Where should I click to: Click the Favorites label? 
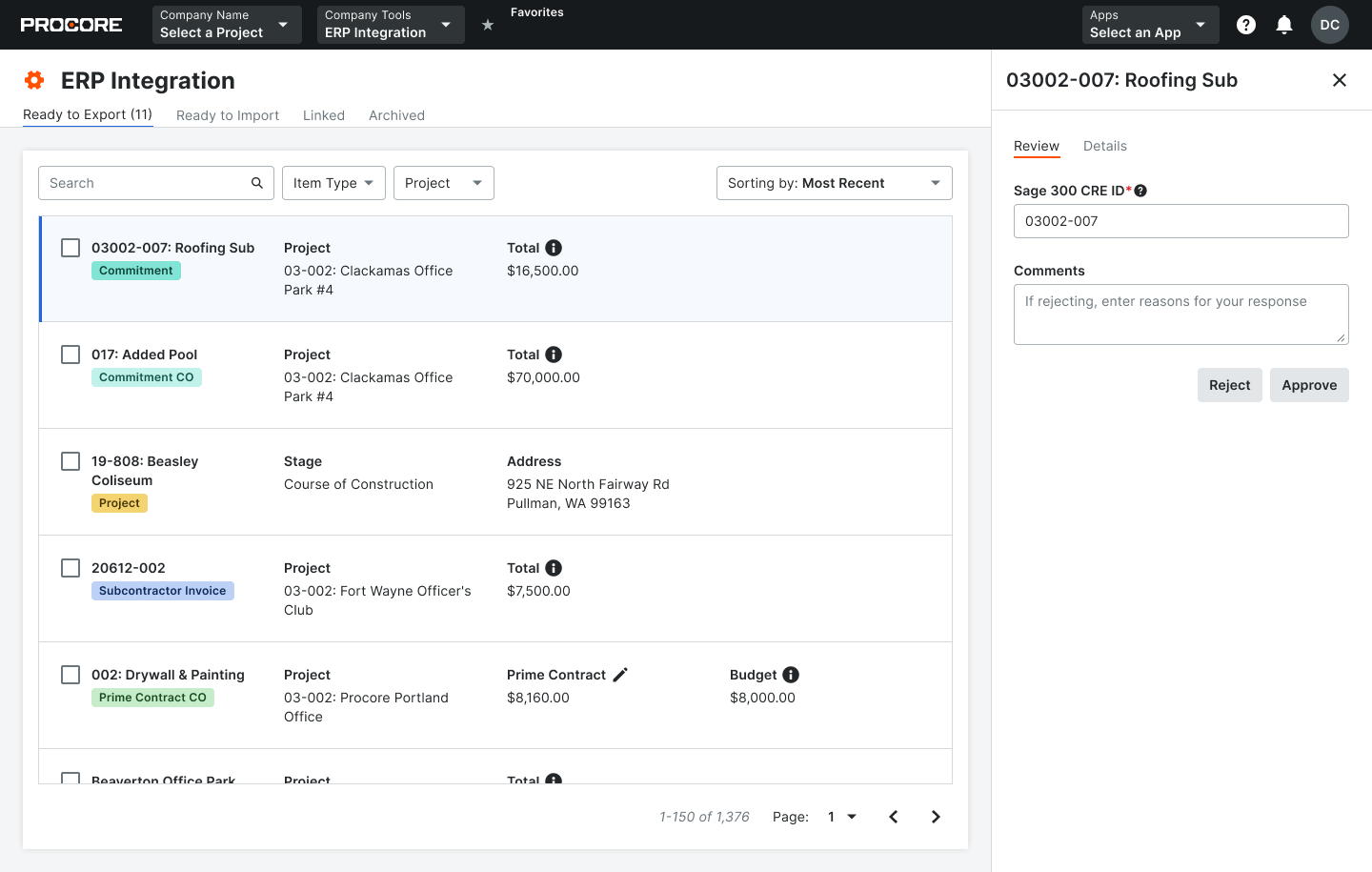[x=537, y=12]
